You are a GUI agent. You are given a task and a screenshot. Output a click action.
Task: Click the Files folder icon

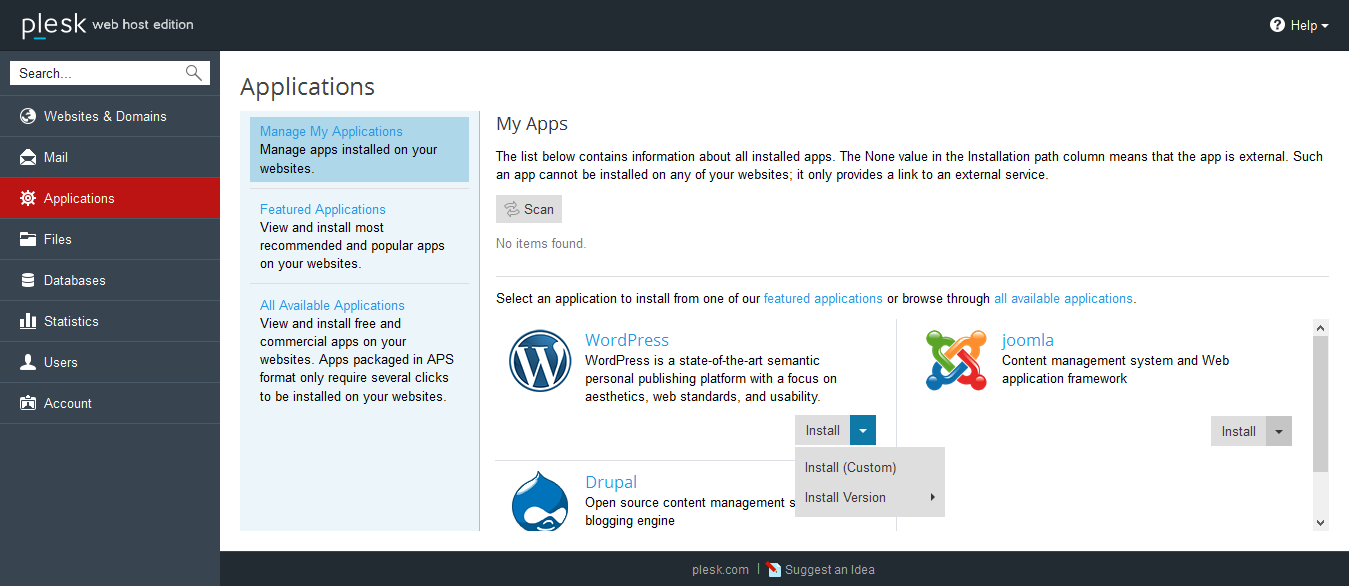[27, 239]
